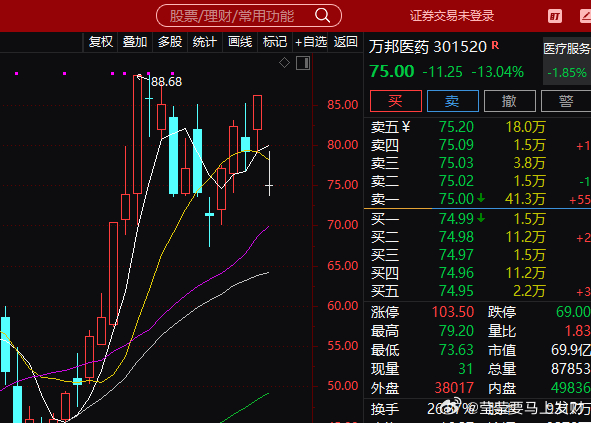Viewport: 591px width, 423px height.
Task: Select 卖四 price 75.09
Action: (456, 145)
